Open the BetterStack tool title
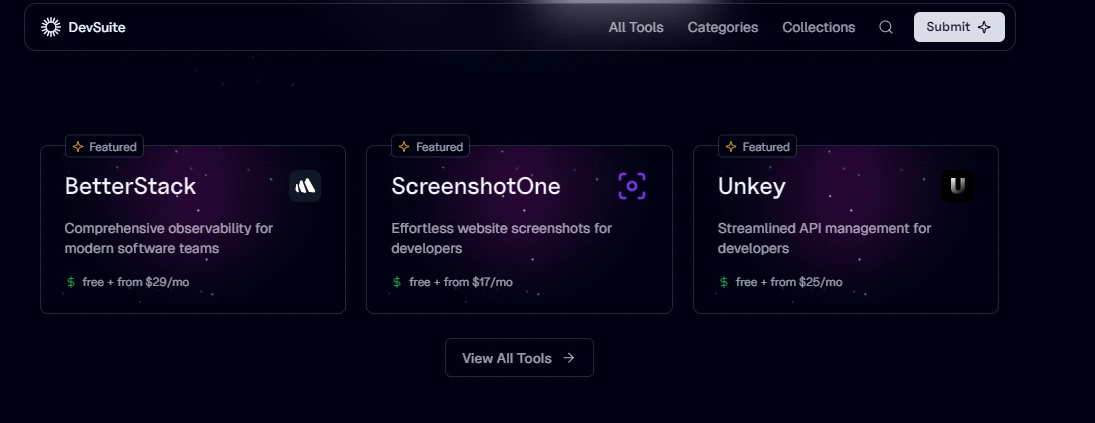1095x423 pixels. coord(131,186)
